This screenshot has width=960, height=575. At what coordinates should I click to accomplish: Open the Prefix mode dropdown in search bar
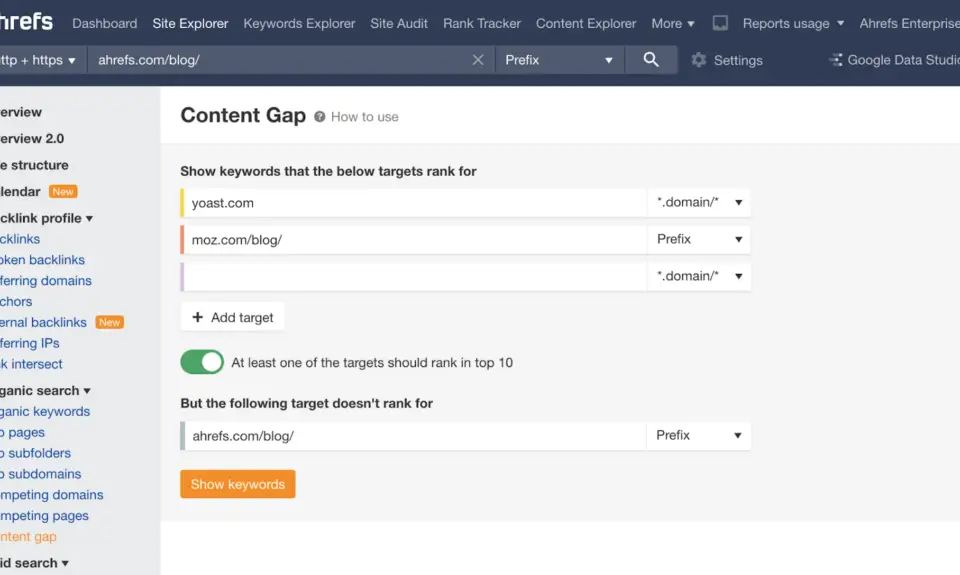[x=559, y=60]
